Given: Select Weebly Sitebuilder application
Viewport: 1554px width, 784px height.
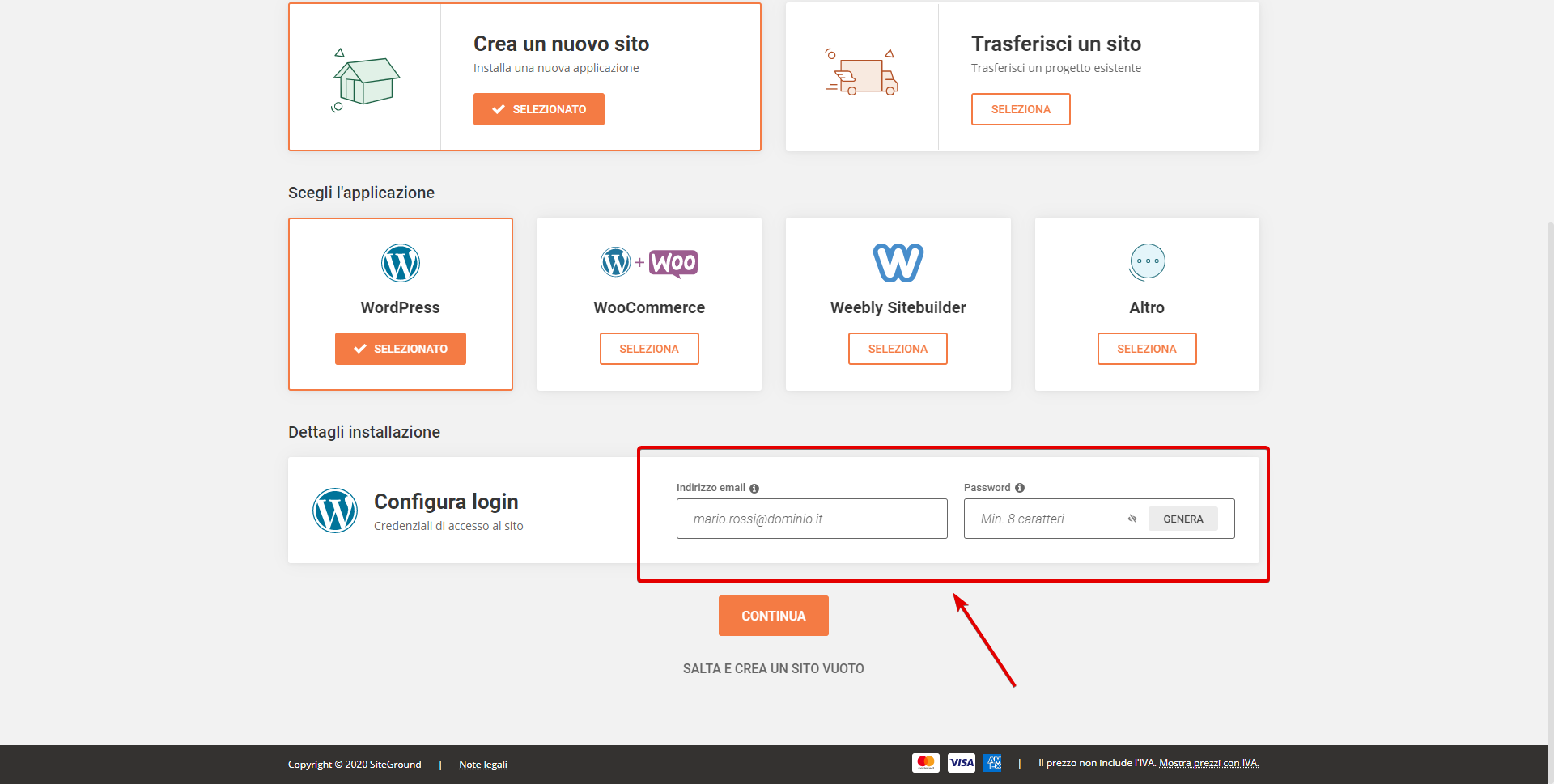Looking at the screenshot, I should [x=898, y=349].
